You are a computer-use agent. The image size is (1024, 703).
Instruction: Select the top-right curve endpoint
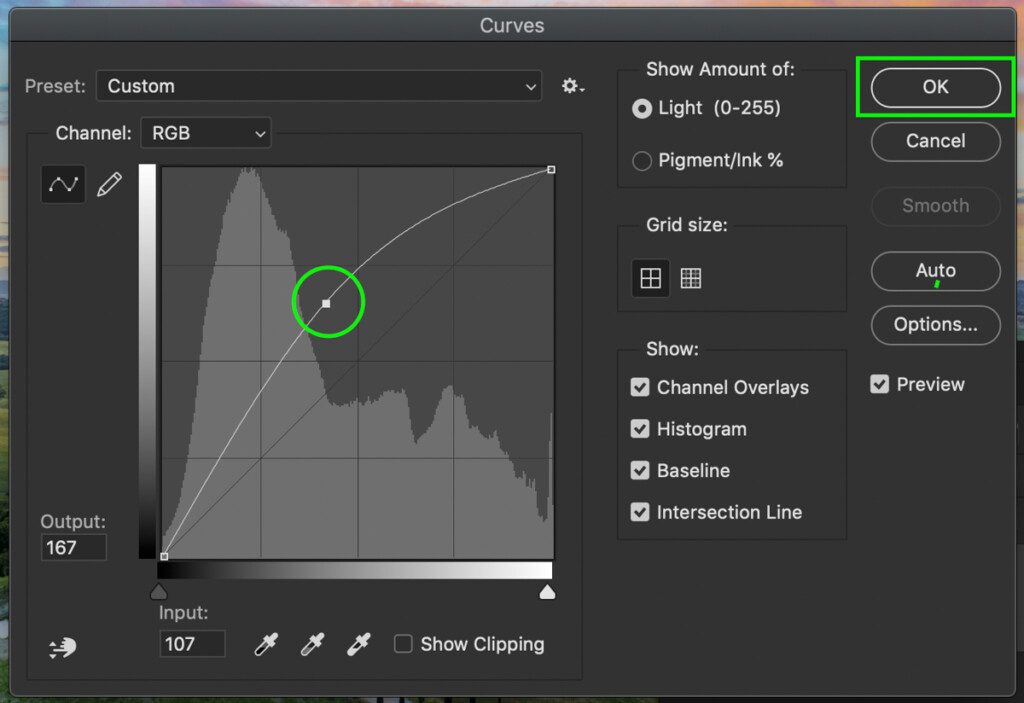551,170
